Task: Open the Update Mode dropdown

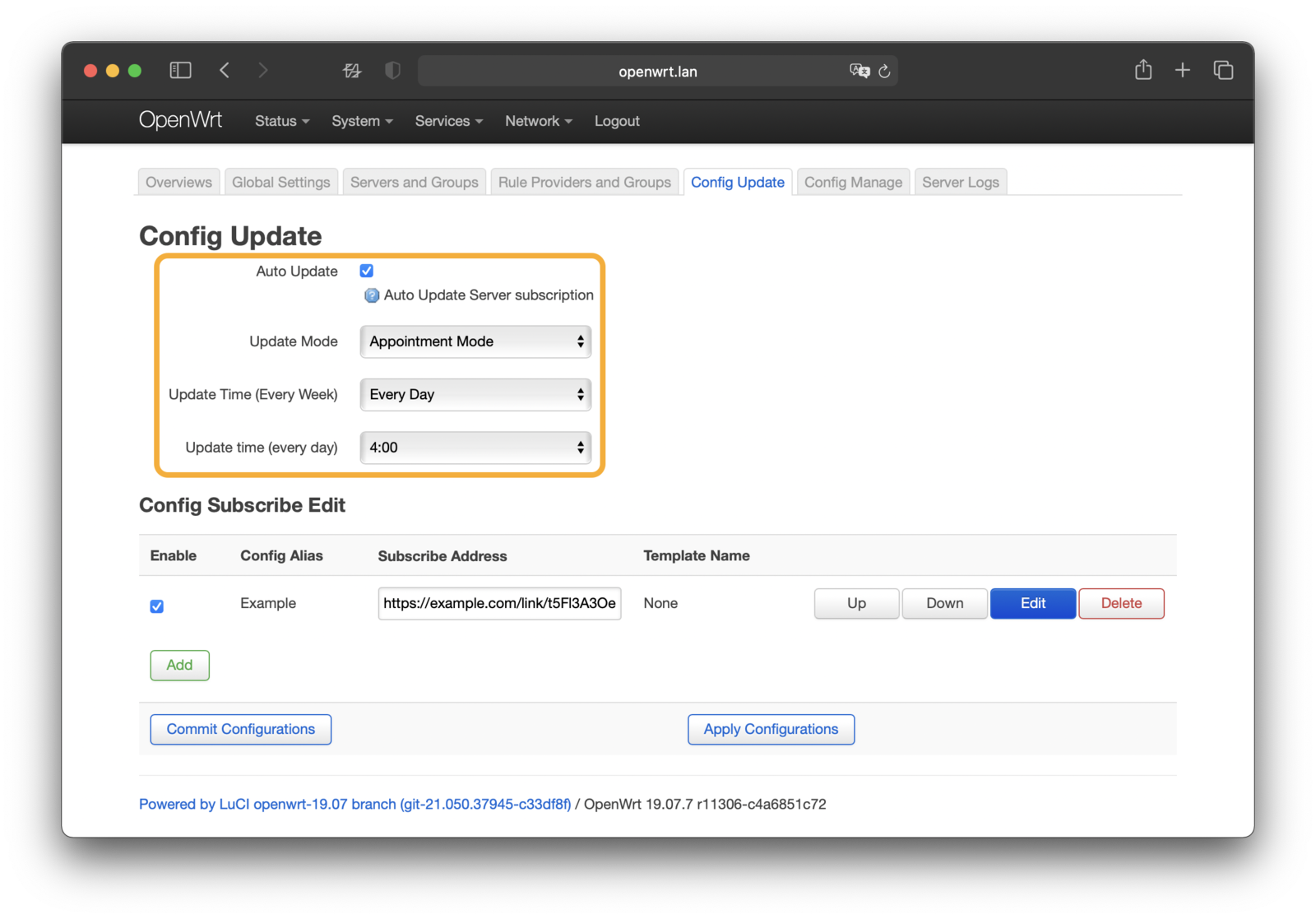Action: [x=475, y=341]
